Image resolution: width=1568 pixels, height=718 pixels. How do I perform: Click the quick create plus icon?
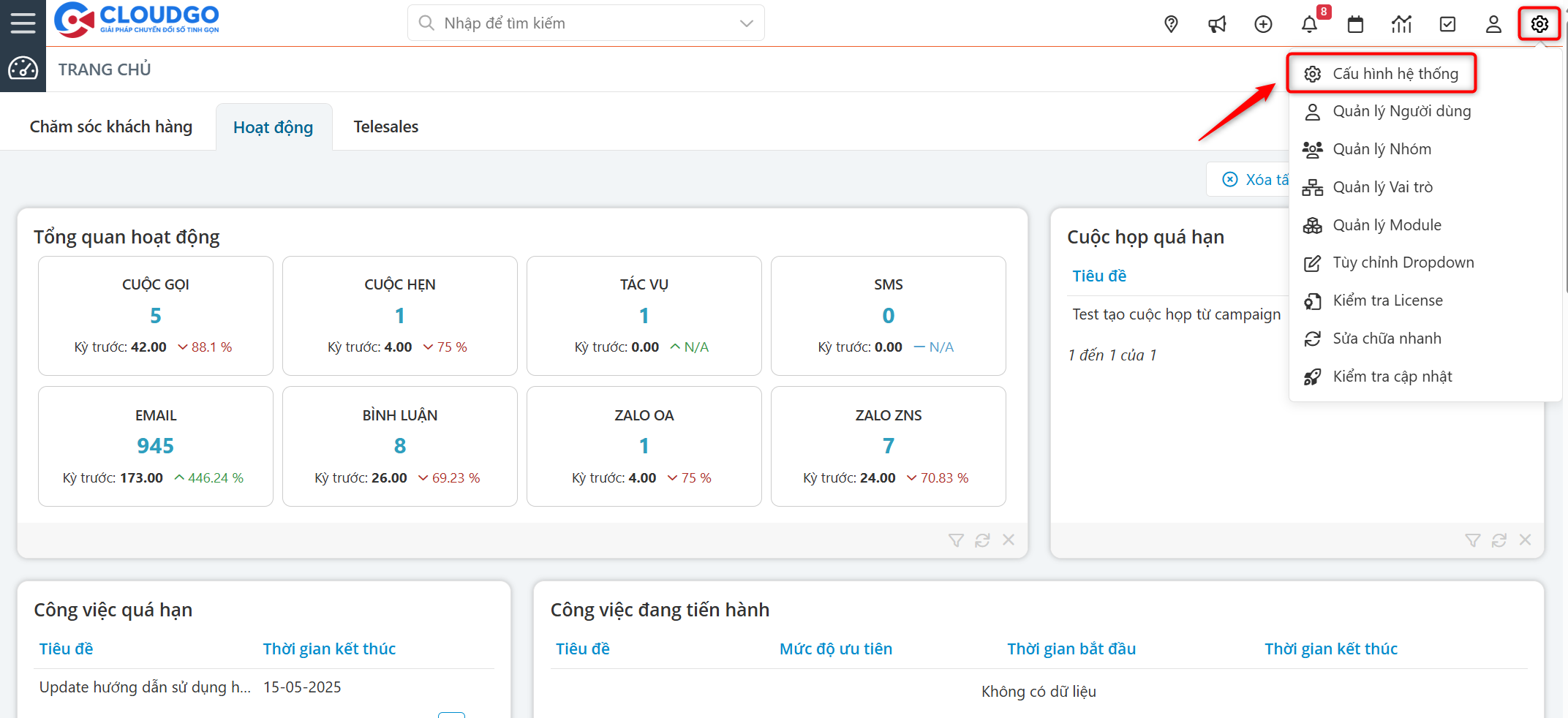click(x=1263, y=24)
